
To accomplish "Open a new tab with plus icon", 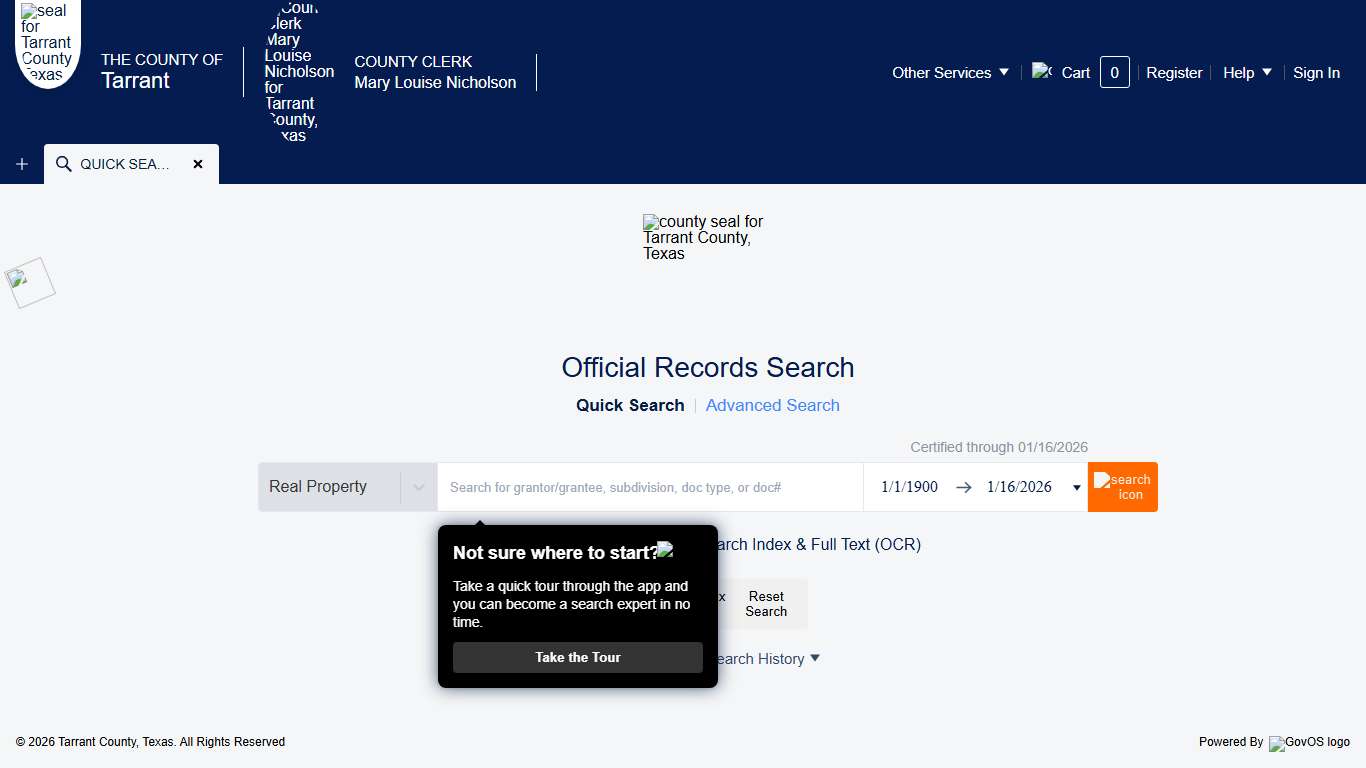I will pyautogui.click(x=22, y=164).
